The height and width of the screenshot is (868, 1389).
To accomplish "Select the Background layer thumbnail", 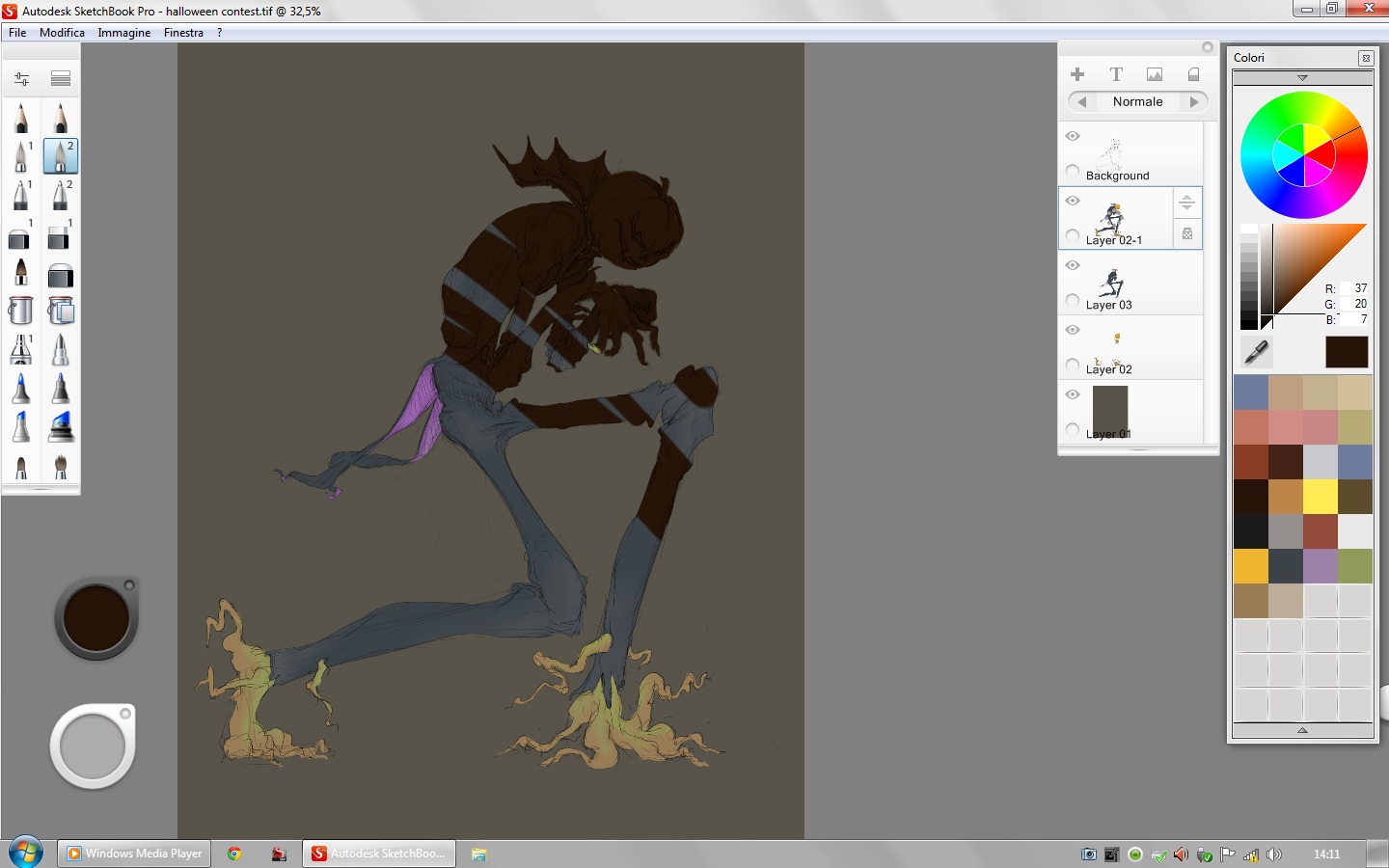I will tap(1112, 152).
